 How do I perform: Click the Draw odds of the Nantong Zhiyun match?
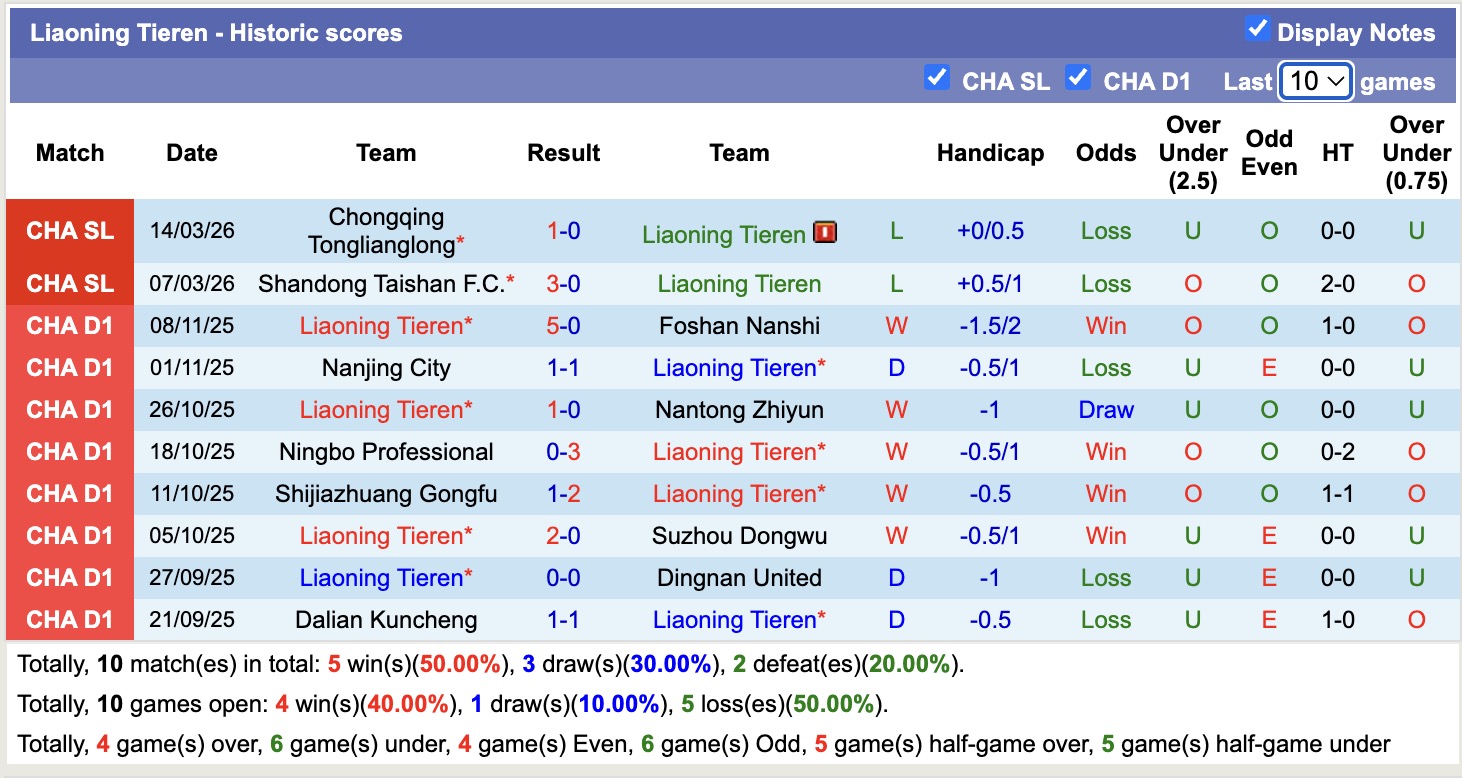1106,409
